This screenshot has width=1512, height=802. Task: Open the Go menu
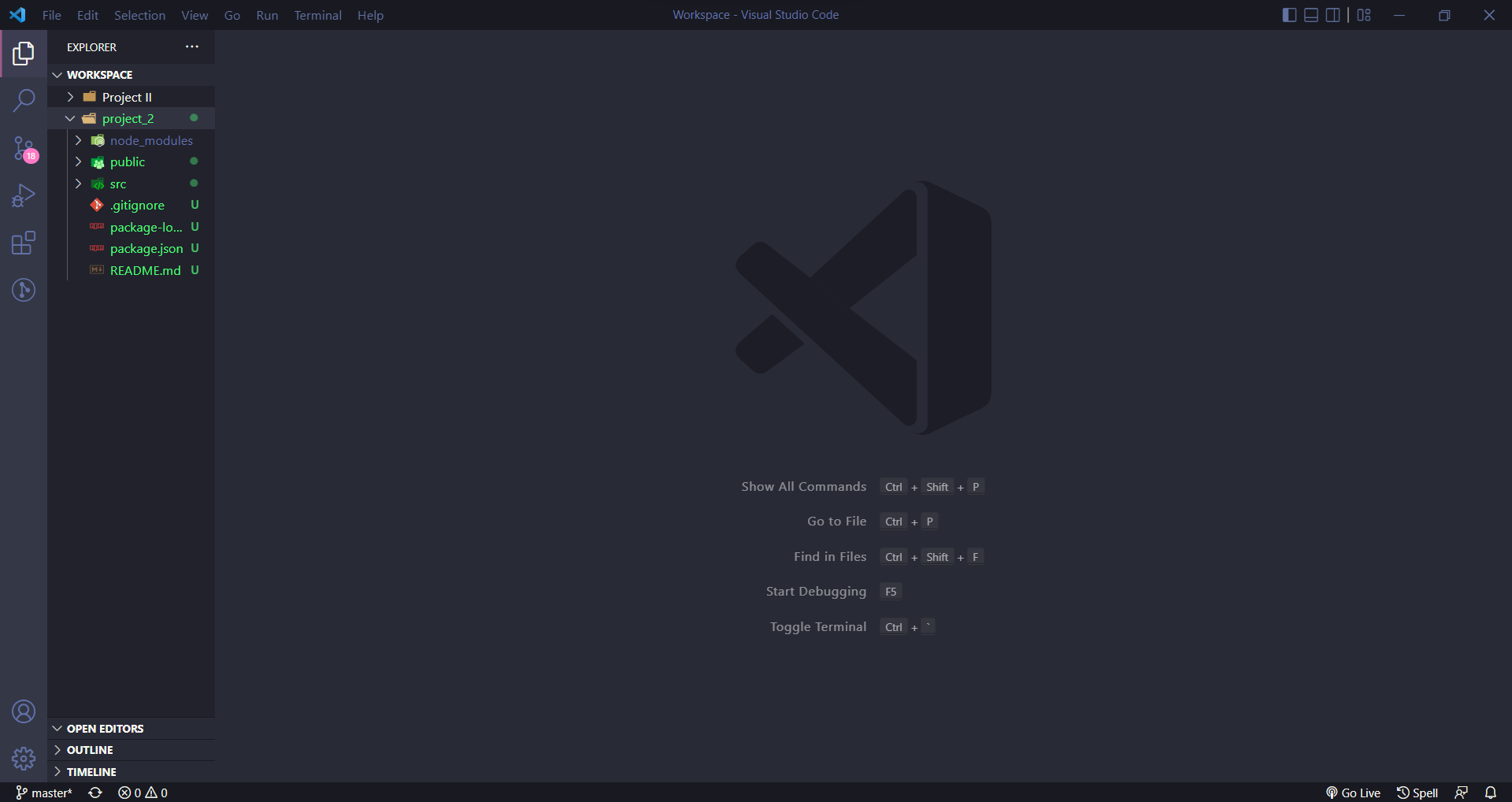click(232, 15)
